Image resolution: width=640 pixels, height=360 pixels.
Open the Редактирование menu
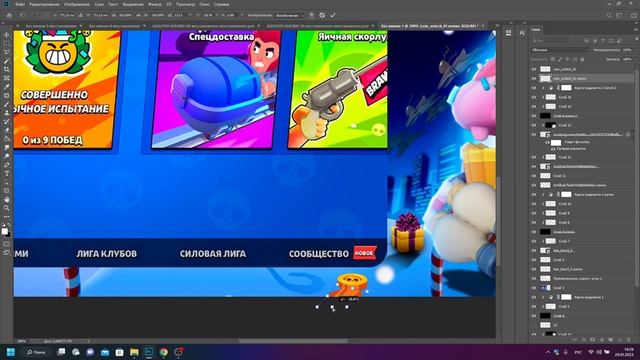click(x=44, y=4)
